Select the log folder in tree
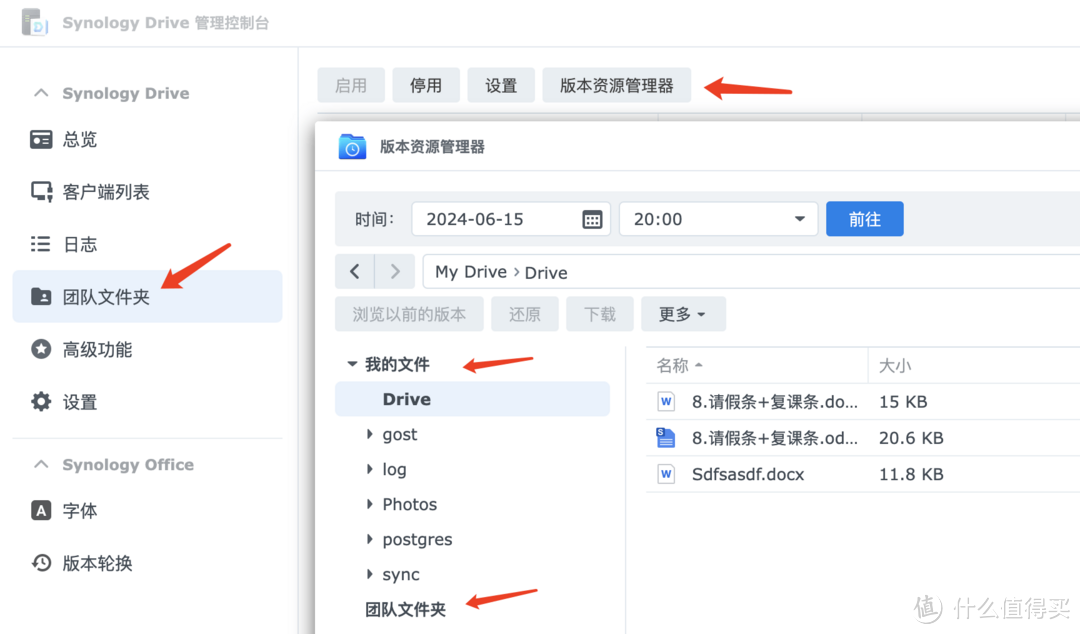1080x634 pixels. (x=394, y=470)
